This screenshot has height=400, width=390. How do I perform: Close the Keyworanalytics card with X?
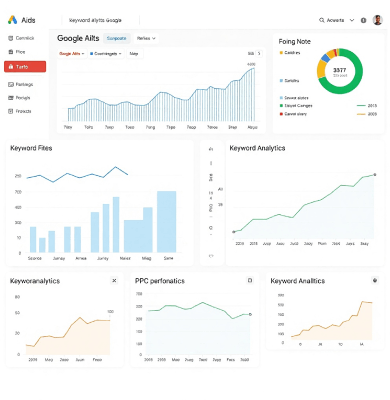point(114,281)
